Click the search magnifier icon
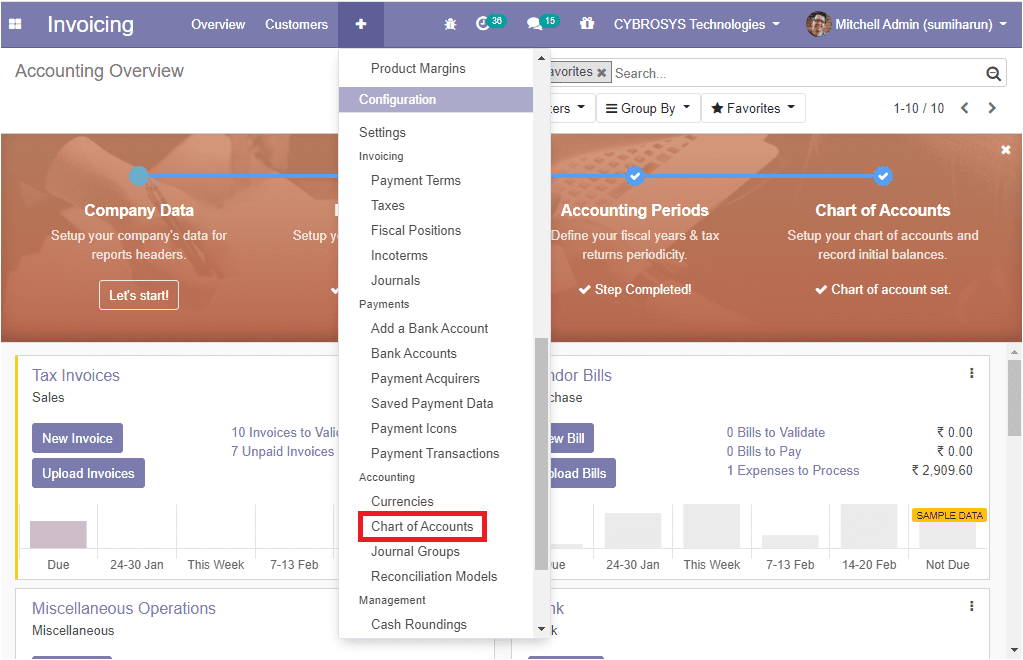1023x660 pixels. click(x=993, y=74)
